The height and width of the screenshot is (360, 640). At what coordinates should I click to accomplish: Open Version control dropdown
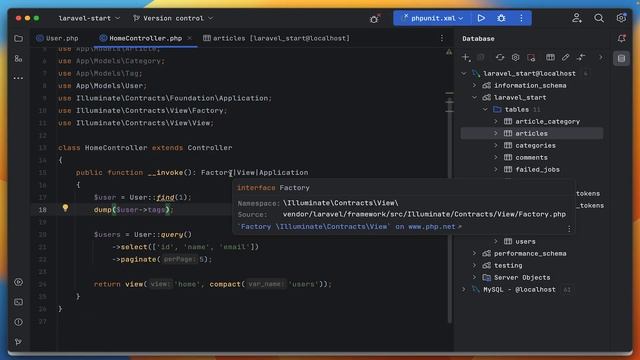[x=173, y=18]
